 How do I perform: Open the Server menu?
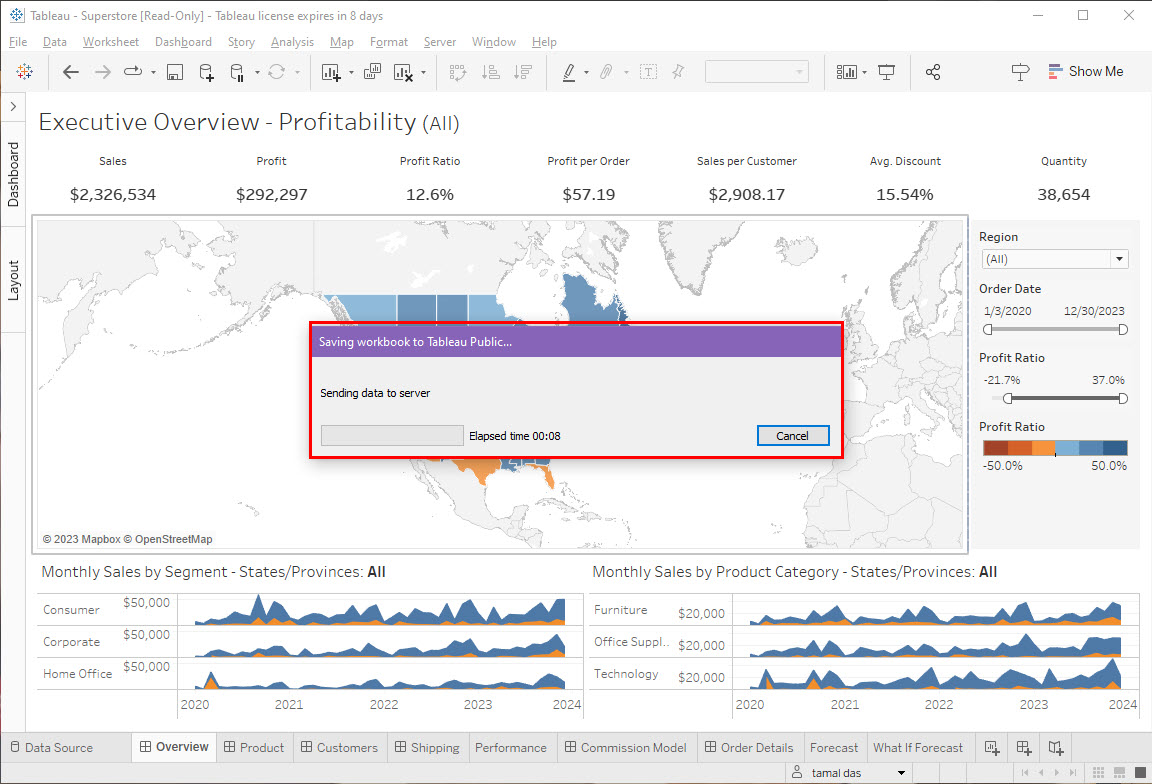pyautogui.click(x=440, y=42)
